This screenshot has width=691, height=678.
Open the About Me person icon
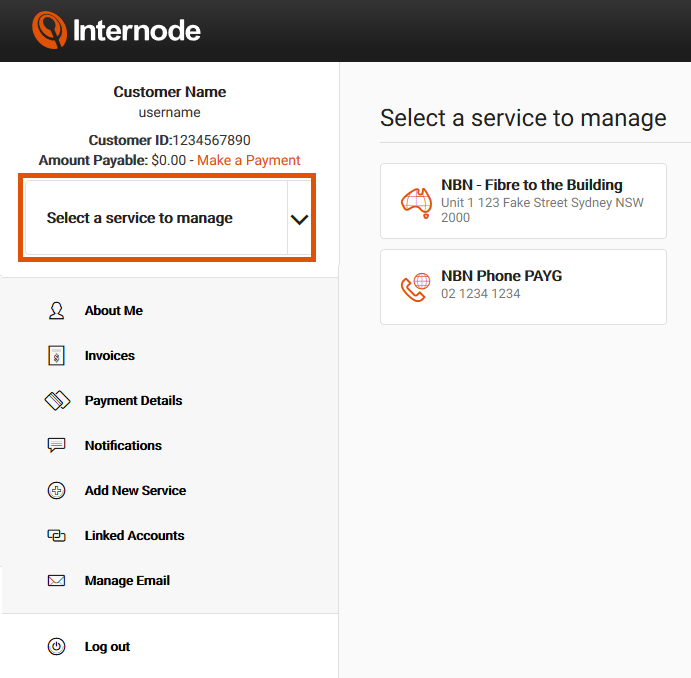coord(56,311)
